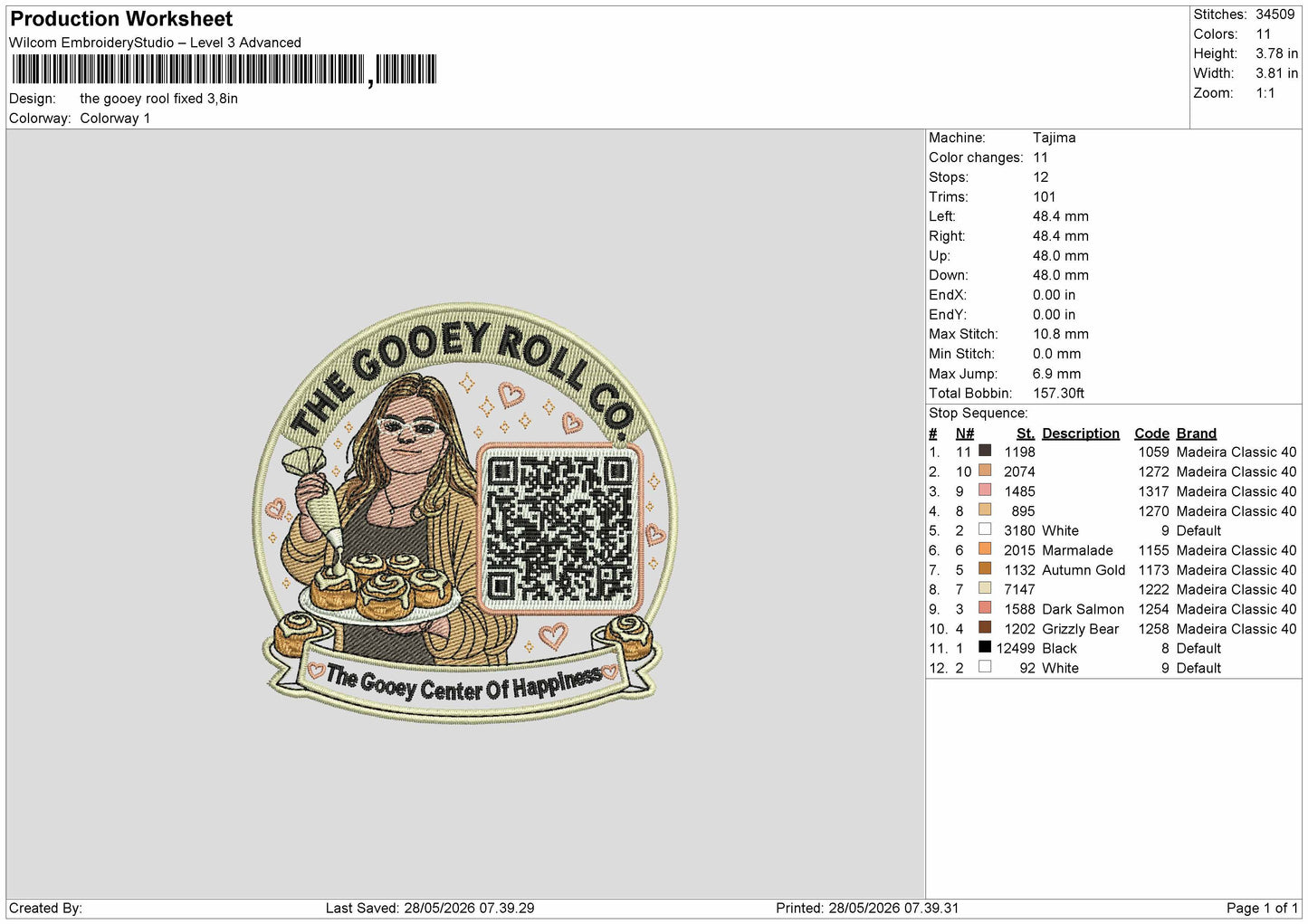1308x924 pixels.
Task: Select the Dark Salmon color swatch
Action: [985, 608]
